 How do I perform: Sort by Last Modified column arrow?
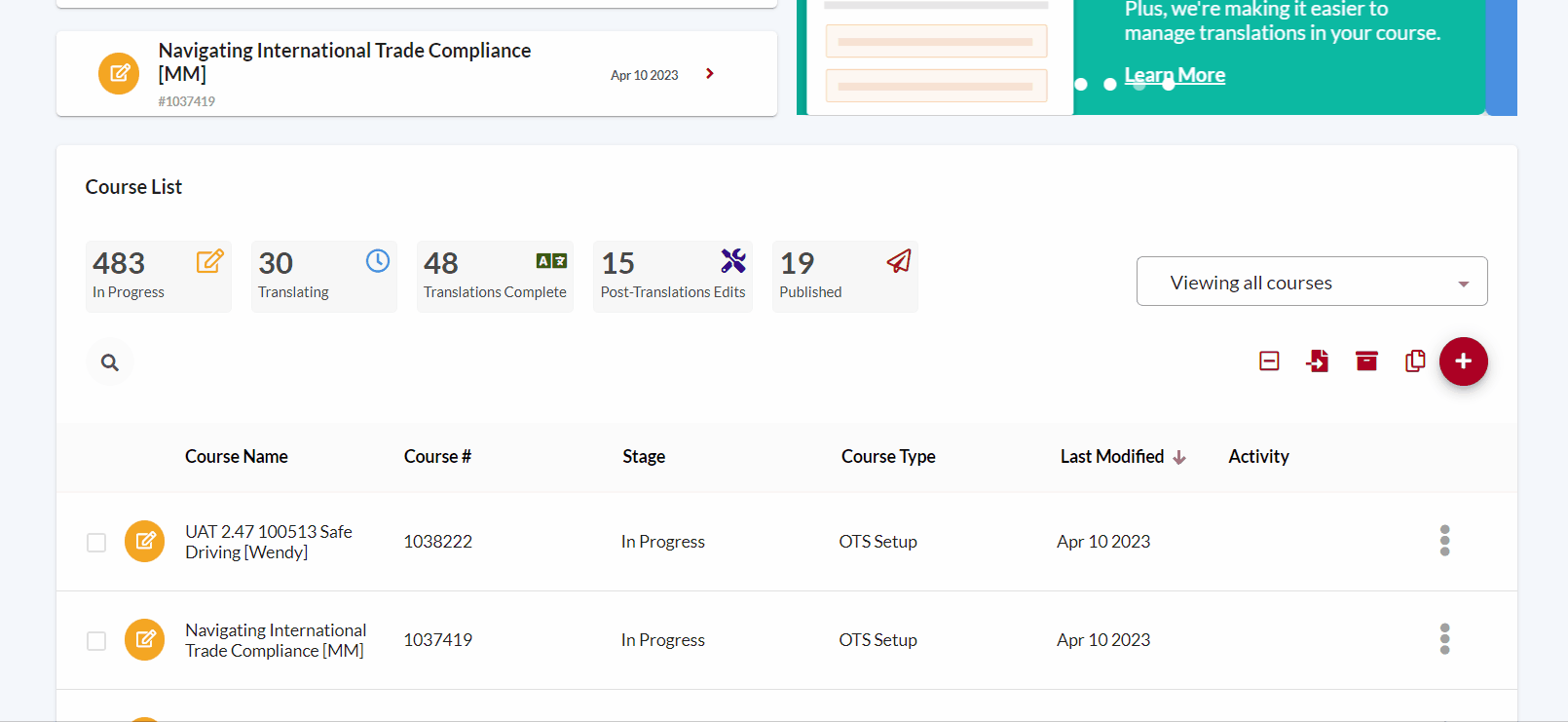pos(1179,457)
